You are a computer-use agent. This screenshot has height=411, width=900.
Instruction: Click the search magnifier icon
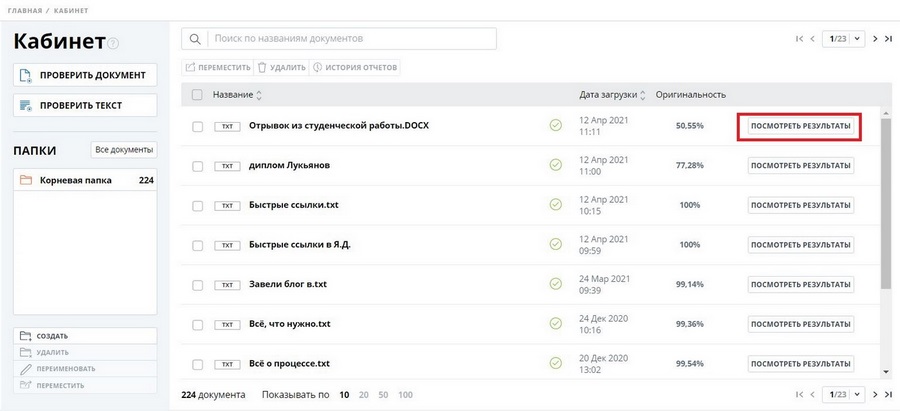[195, 39]
